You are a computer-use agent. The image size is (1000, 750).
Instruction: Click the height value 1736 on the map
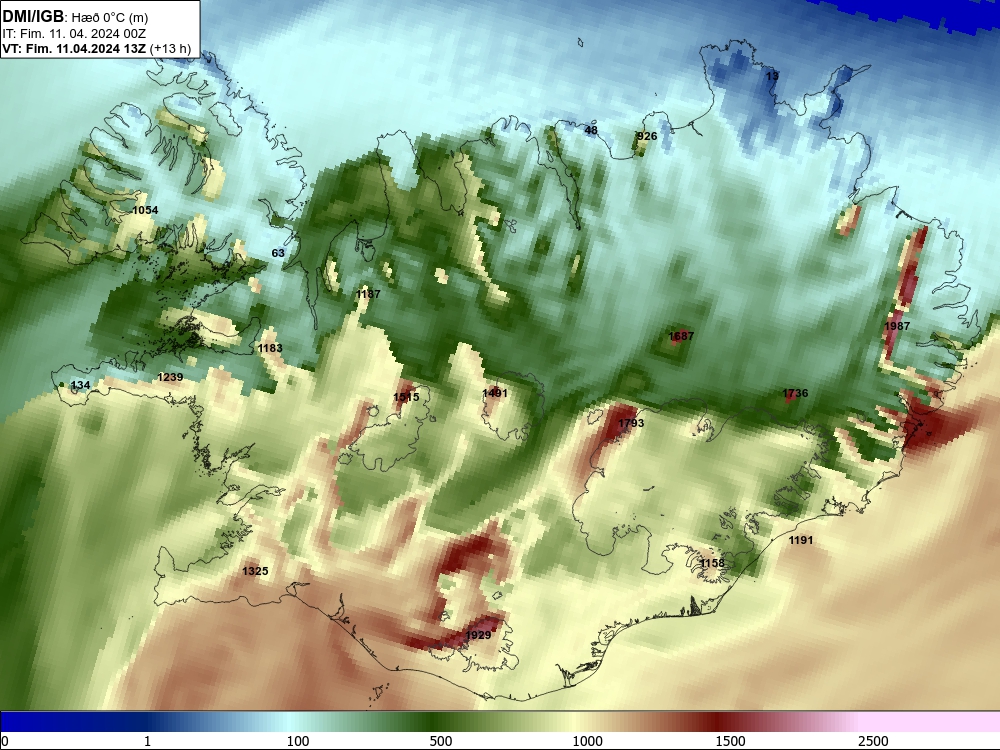(x=795, y=393)
